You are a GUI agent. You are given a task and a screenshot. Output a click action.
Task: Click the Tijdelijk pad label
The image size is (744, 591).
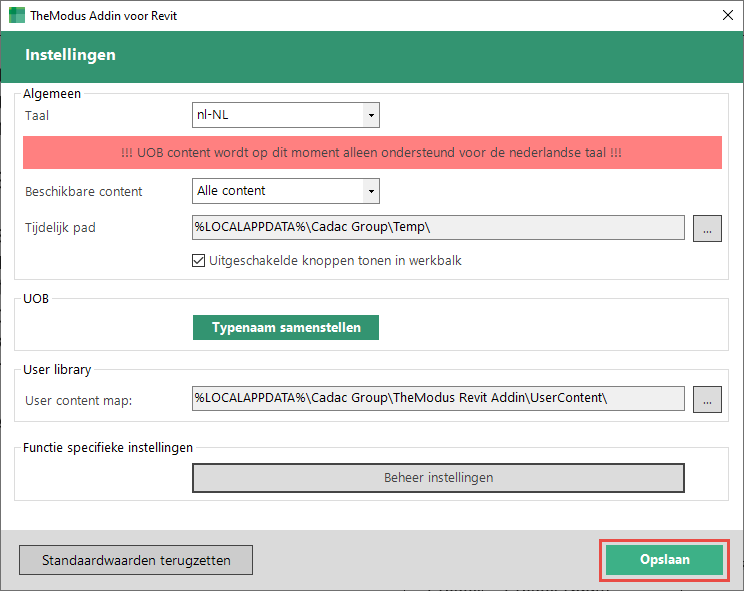[x=60, y=228]
